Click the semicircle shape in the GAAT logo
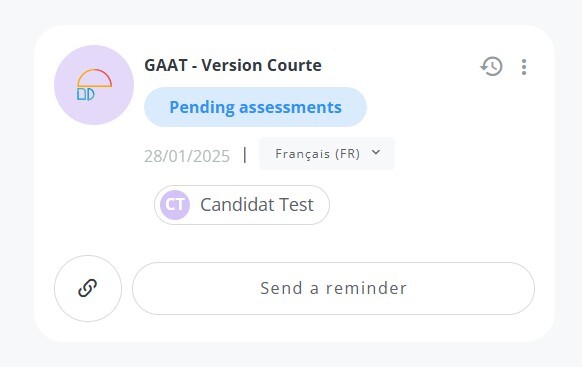 click(94, 78)
